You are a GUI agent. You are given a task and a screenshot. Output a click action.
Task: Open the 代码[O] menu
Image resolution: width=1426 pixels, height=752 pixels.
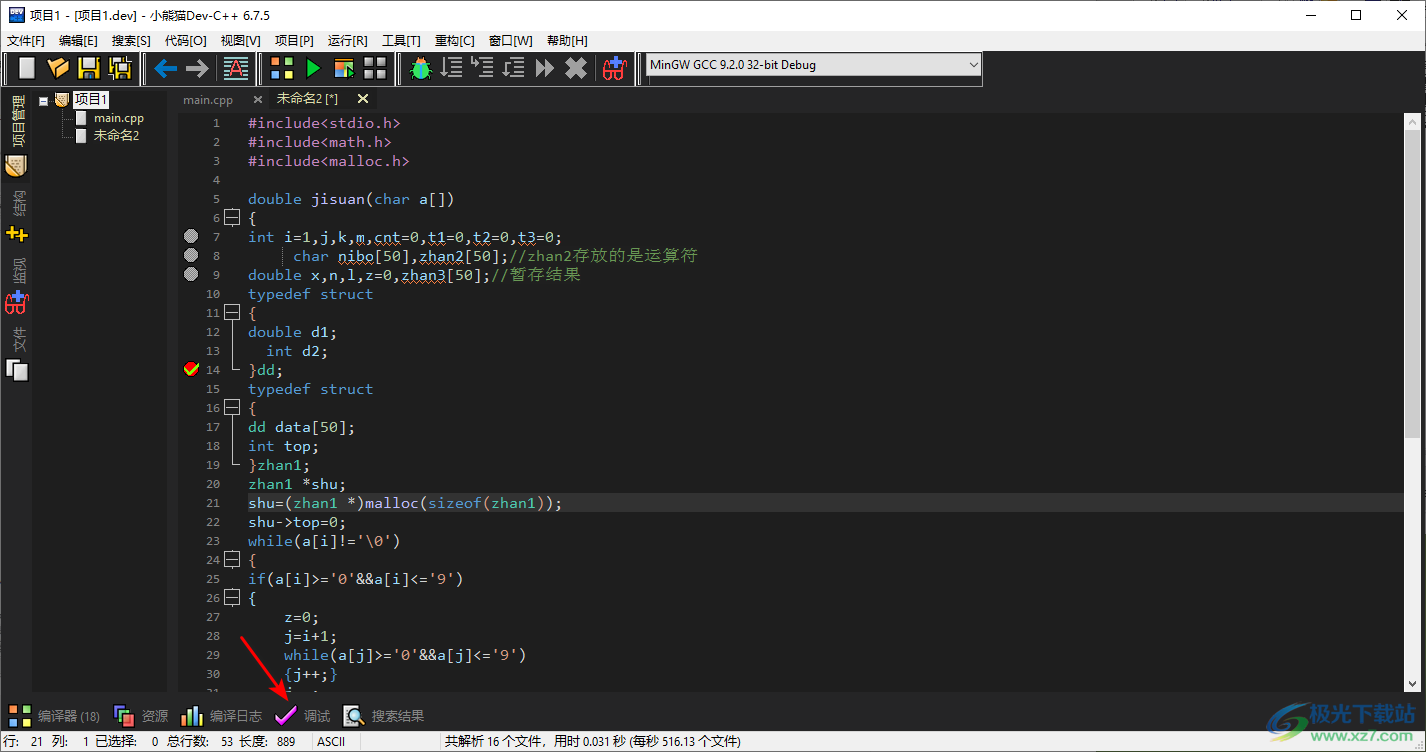tap(185, 40)
